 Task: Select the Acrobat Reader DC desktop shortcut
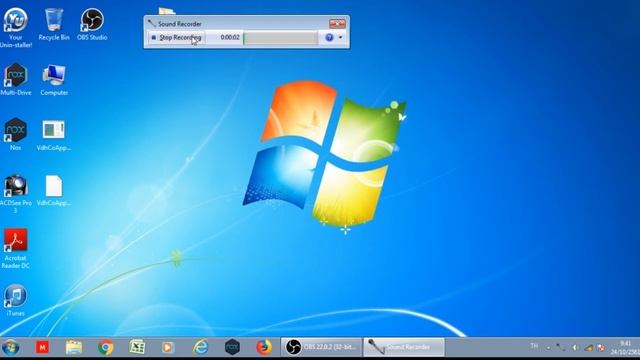pyautogui.click(x=16, y=249)
